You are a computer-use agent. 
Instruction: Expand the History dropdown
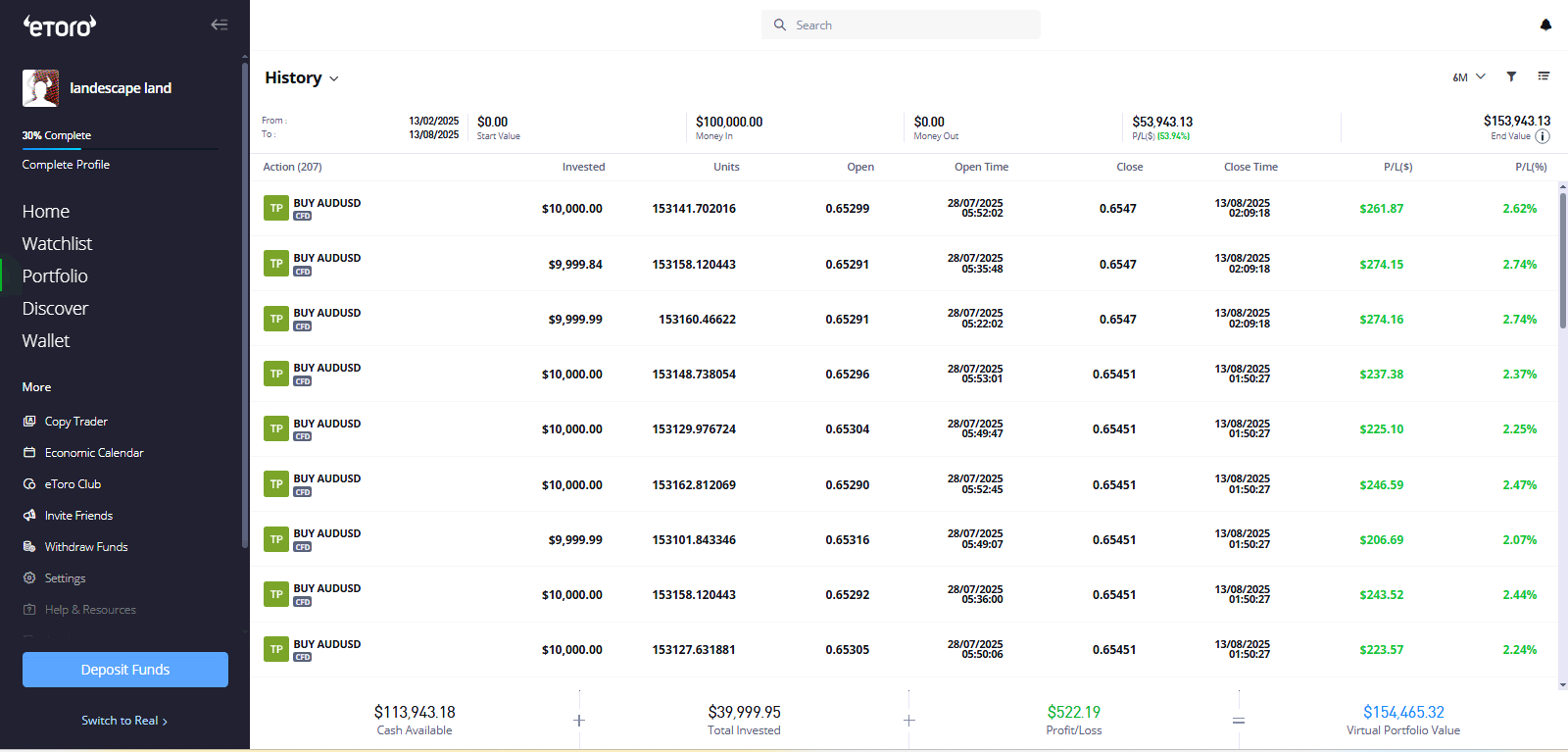click(302, 78)
